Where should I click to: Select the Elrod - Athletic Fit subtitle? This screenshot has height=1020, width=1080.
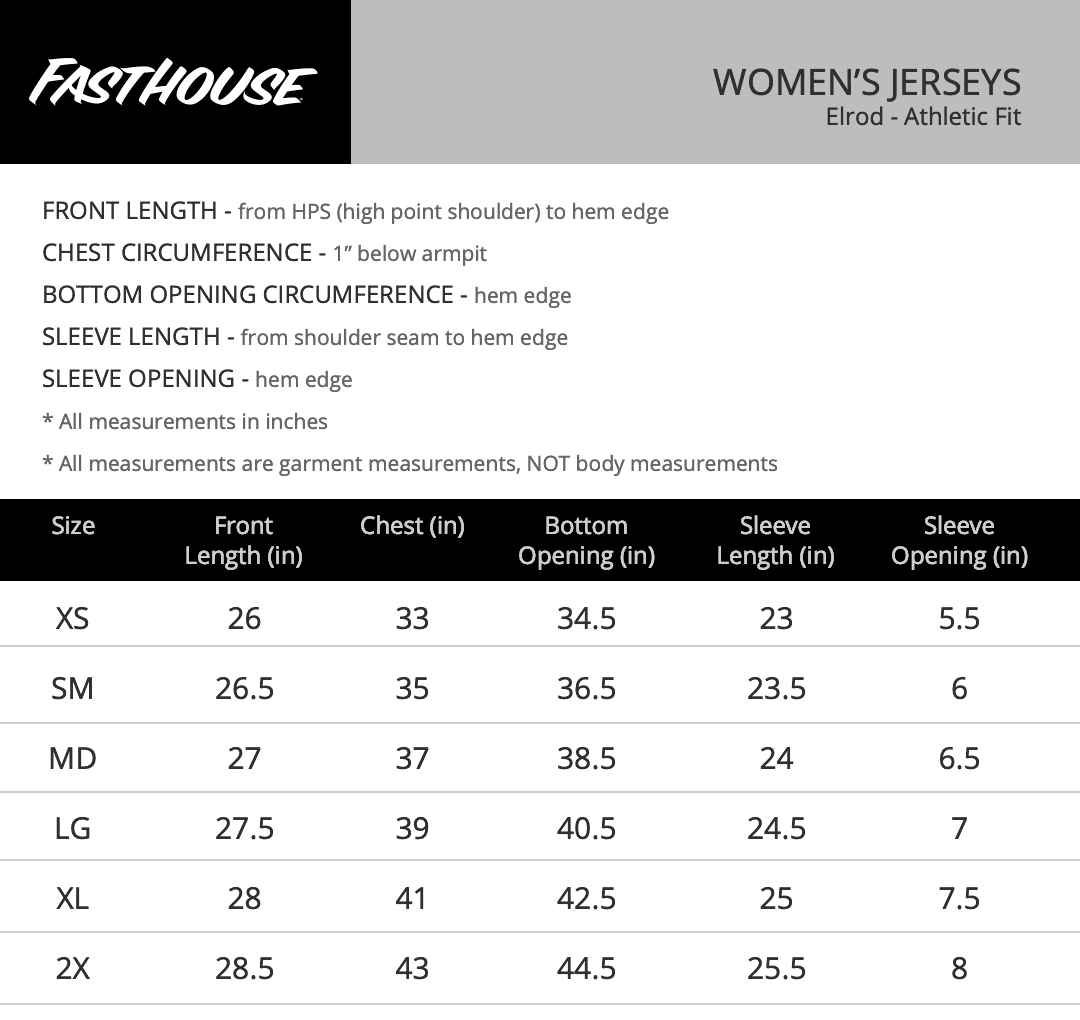923,116
